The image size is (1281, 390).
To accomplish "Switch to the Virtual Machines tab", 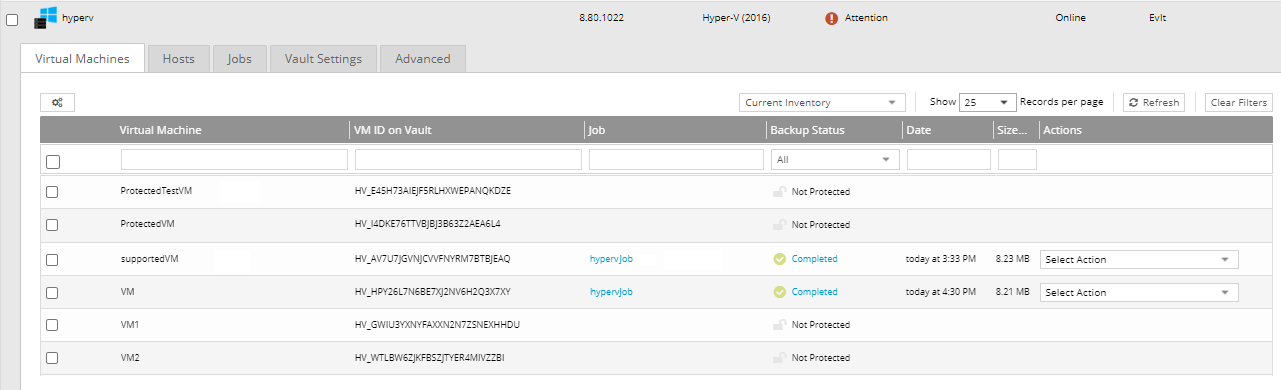I will 83,59.
